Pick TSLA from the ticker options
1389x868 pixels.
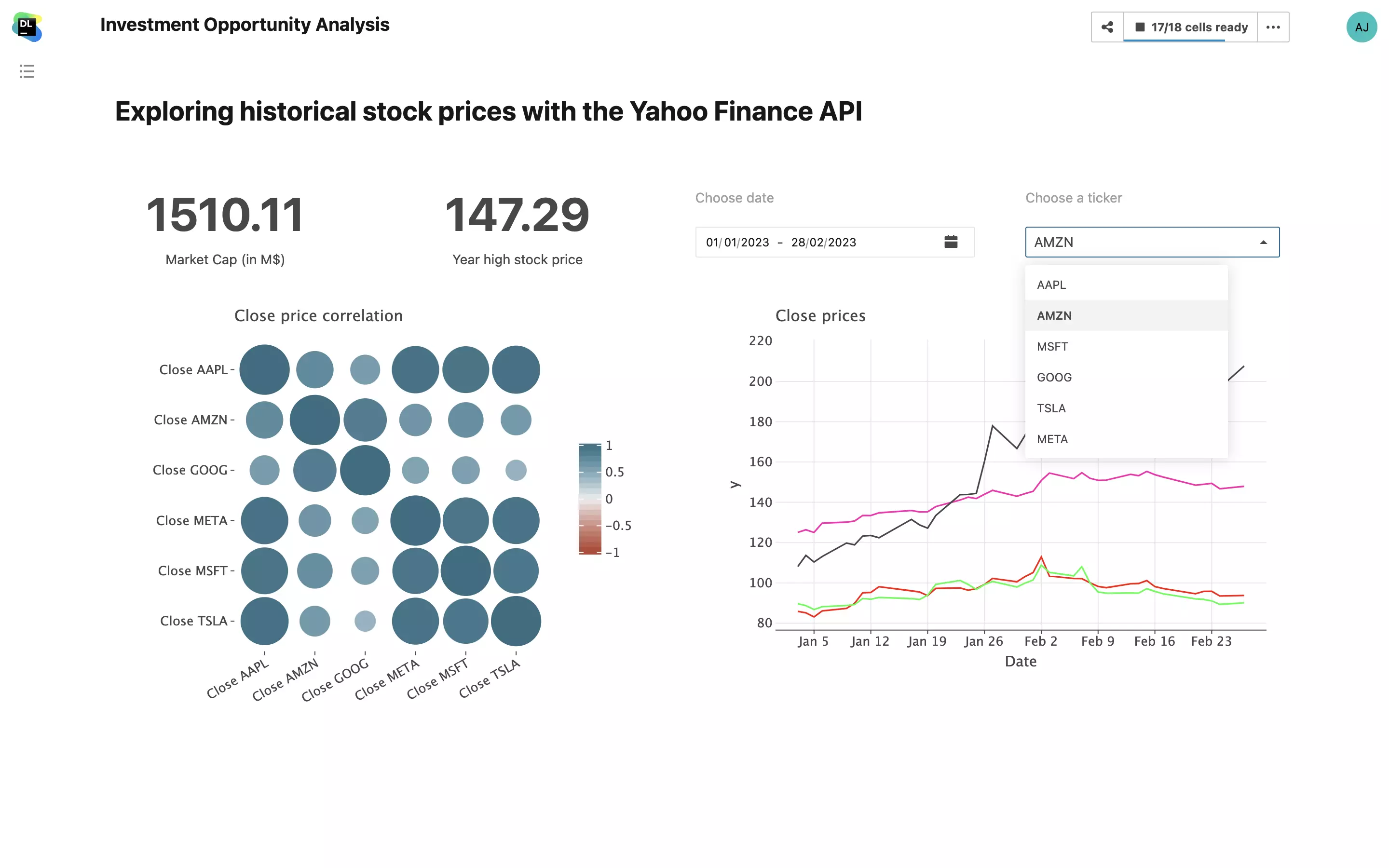coord(1051,408)
